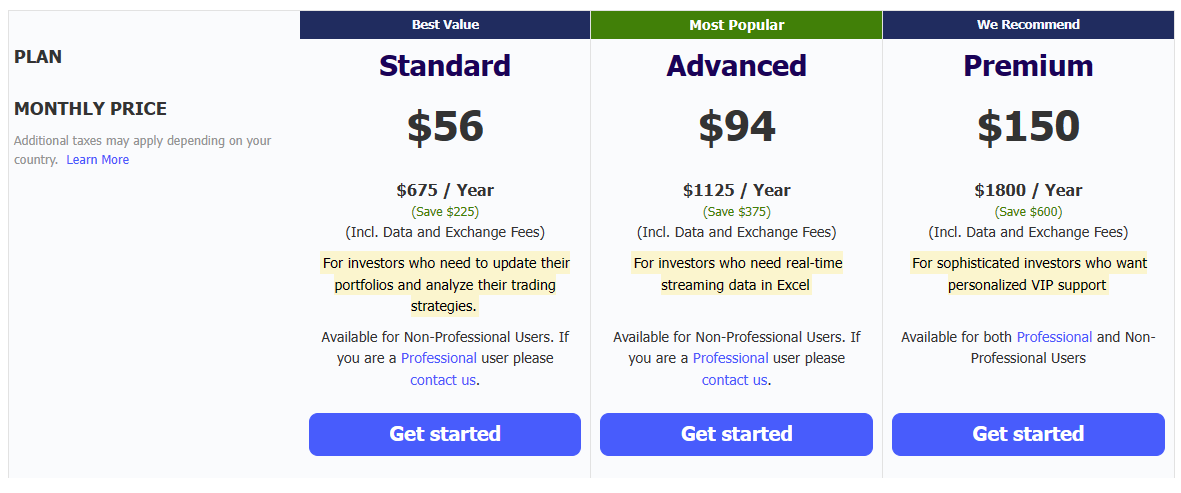Select the Premium plan heading

[1028, 66]
